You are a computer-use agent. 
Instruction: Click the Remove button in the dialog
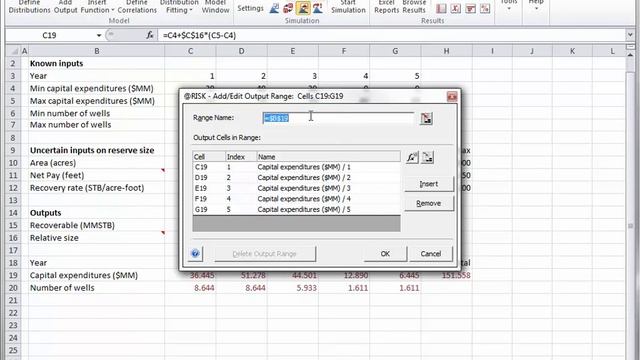tap(429, 203)
